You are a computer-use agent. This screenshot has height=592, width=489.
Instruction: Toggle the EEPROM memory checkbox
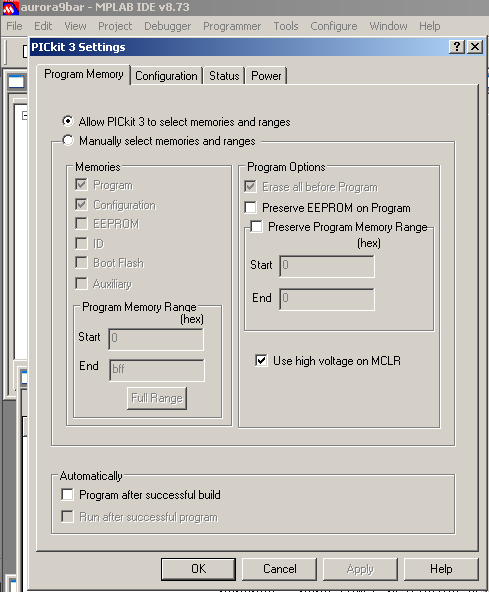[x=81, y=224]
